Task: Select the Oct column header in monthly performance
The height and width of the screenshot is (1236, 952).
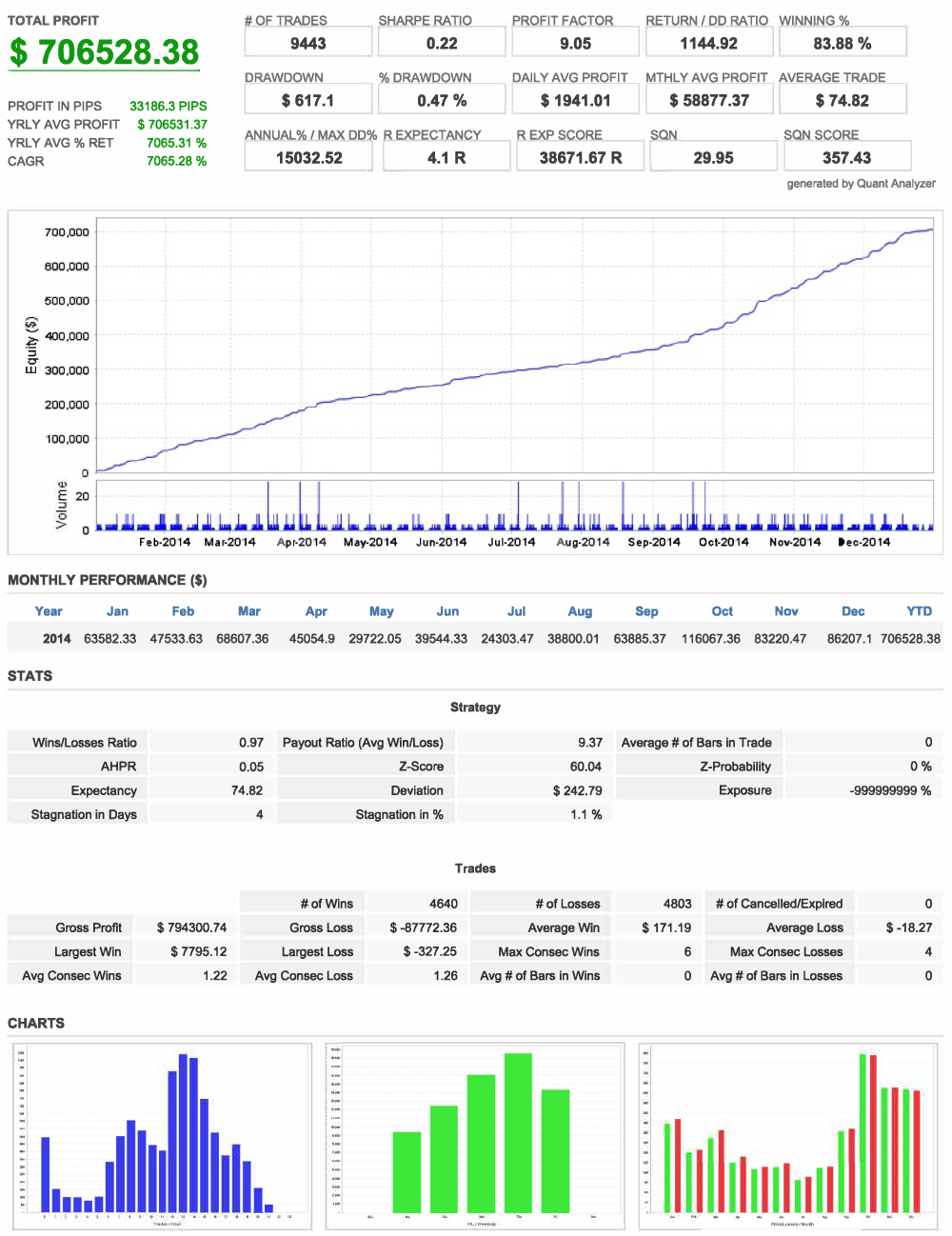Action: coord(722,611)
